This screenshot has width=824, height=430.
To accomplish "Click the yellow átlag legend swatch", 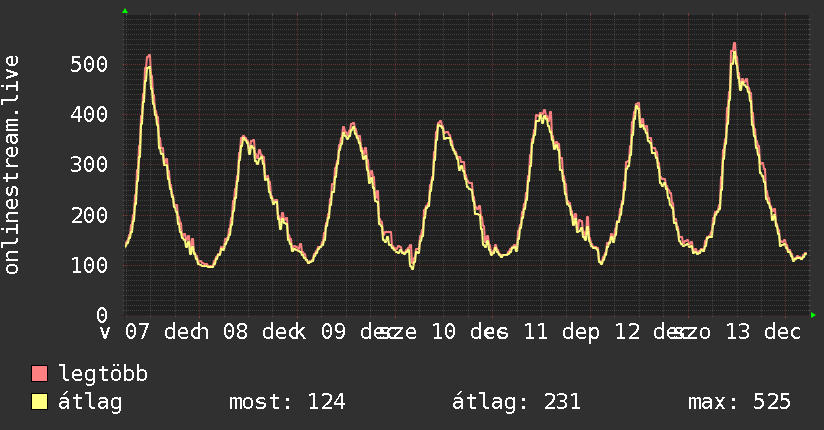I will pyautogui.click(x=39, y=402).
